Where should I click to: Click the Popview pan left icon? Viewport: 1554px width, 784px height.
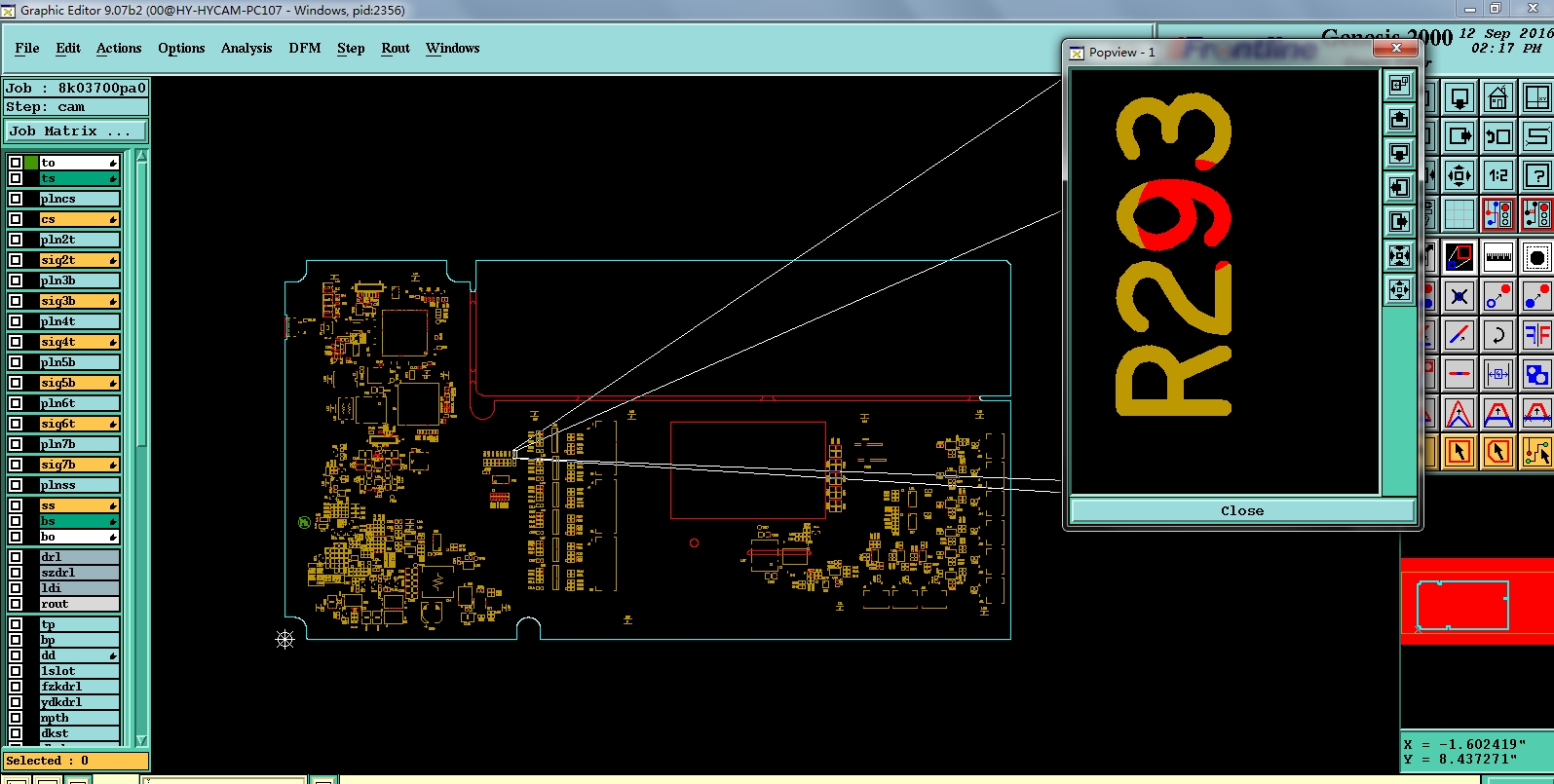tap(1399, 188)
